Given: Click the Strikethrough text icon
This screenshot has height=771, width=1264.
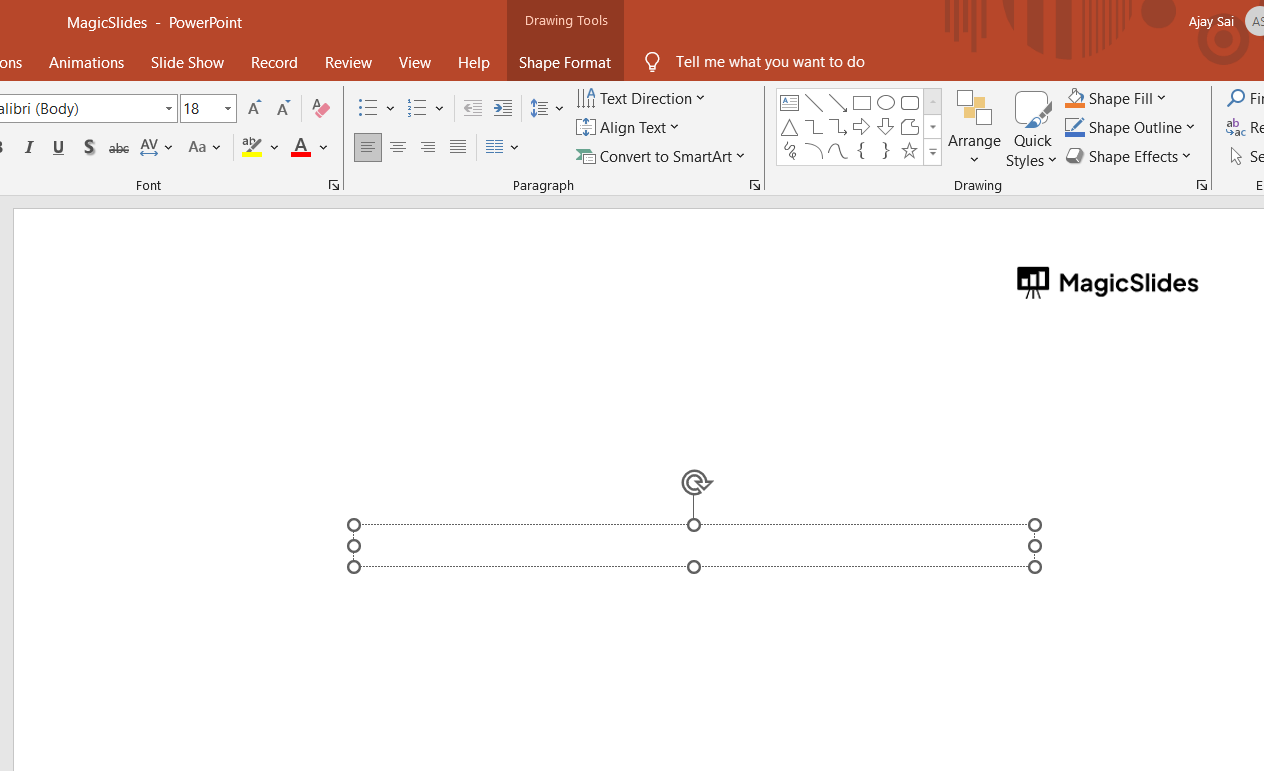Looking at the screenshot, I should pos(119,148).
